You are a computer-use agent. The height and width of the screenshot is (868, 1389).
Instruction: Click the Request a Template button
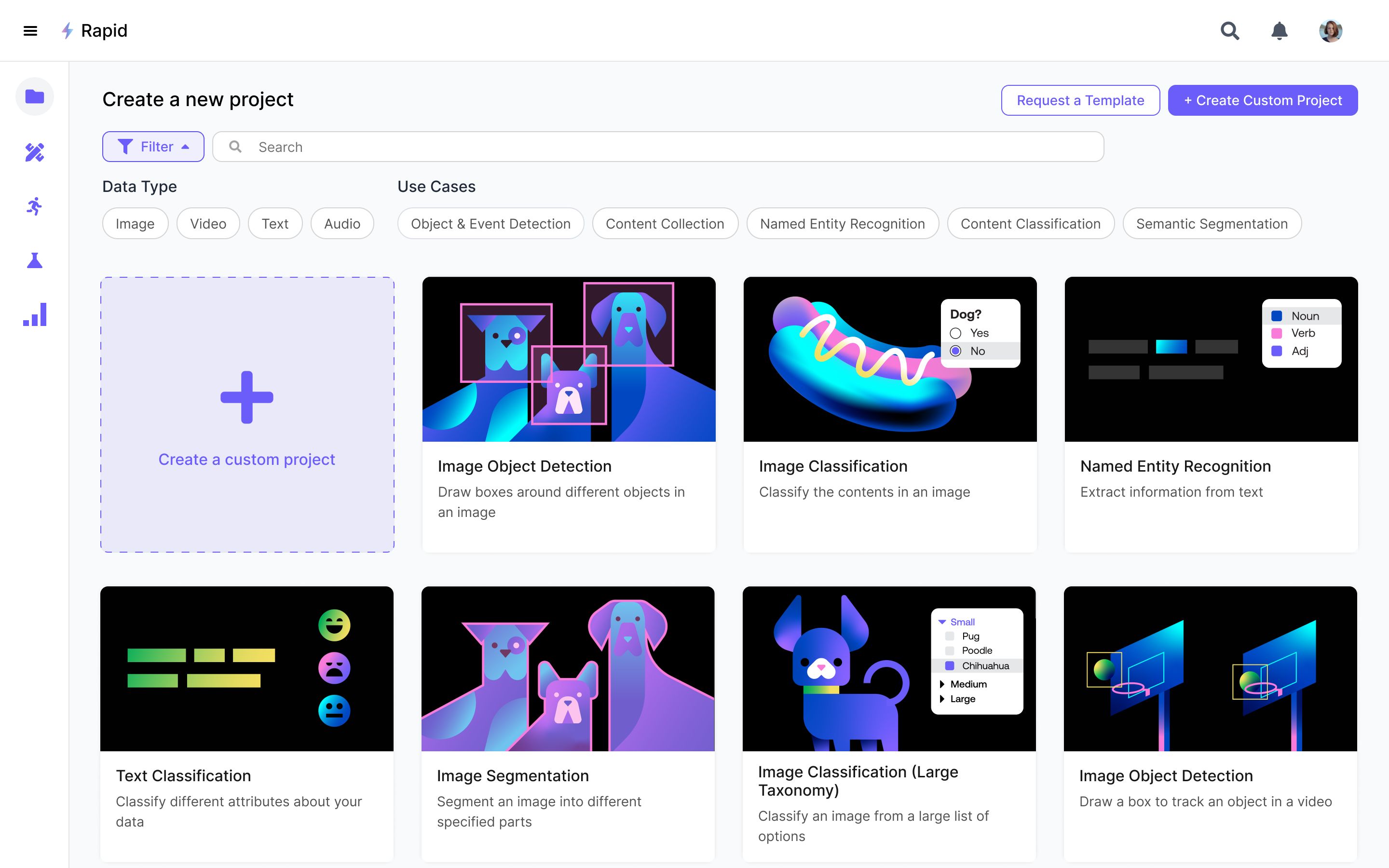click(1080, 100)
